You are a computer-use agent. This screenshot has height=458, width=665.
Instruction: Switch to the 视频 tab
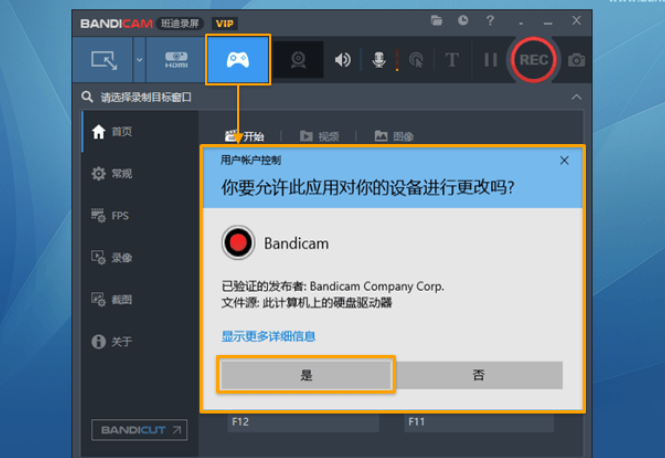[x=319, y=136]
